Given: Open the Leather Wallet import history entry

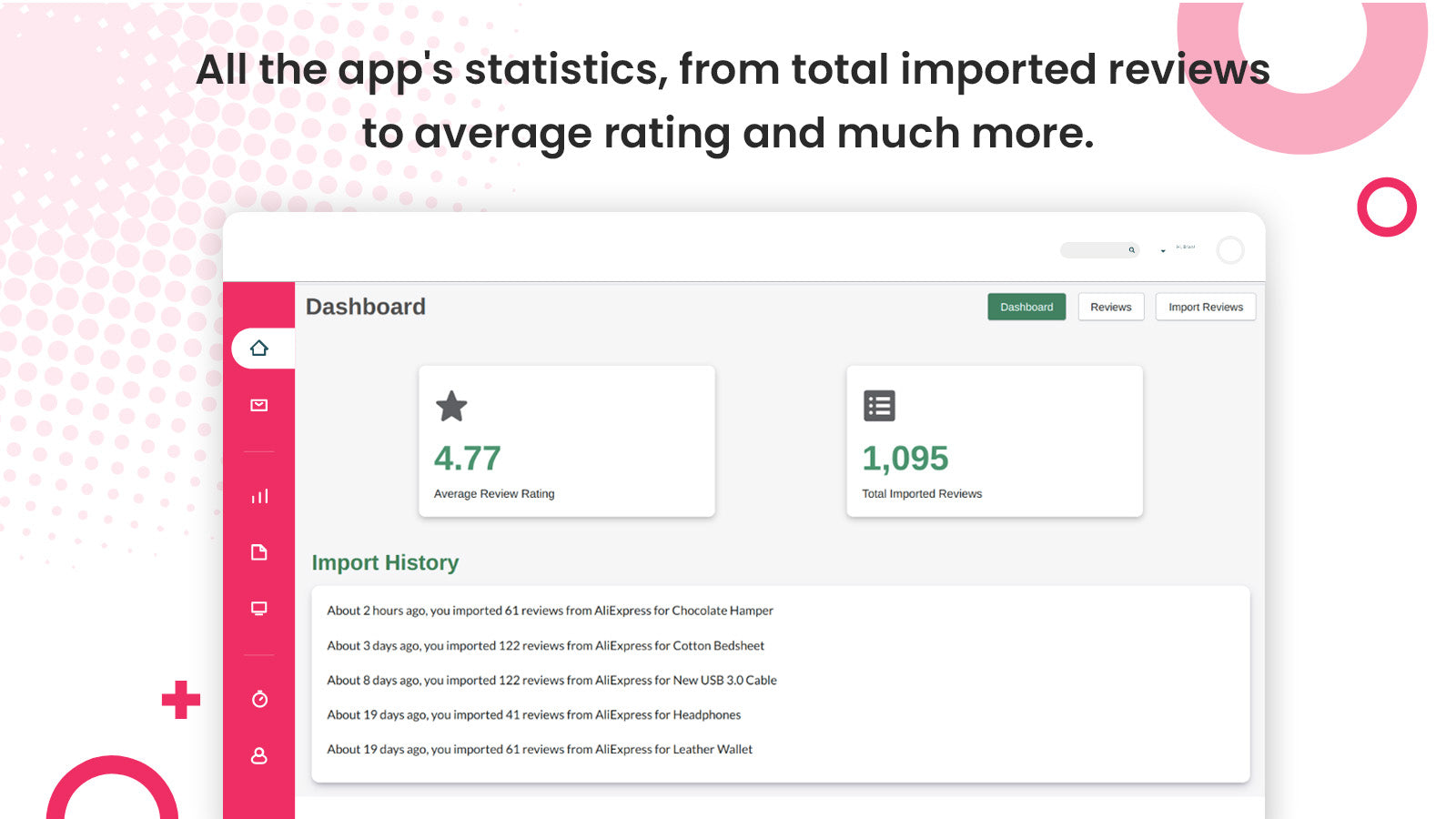Looking at the screenshot, I should (540, 749).
